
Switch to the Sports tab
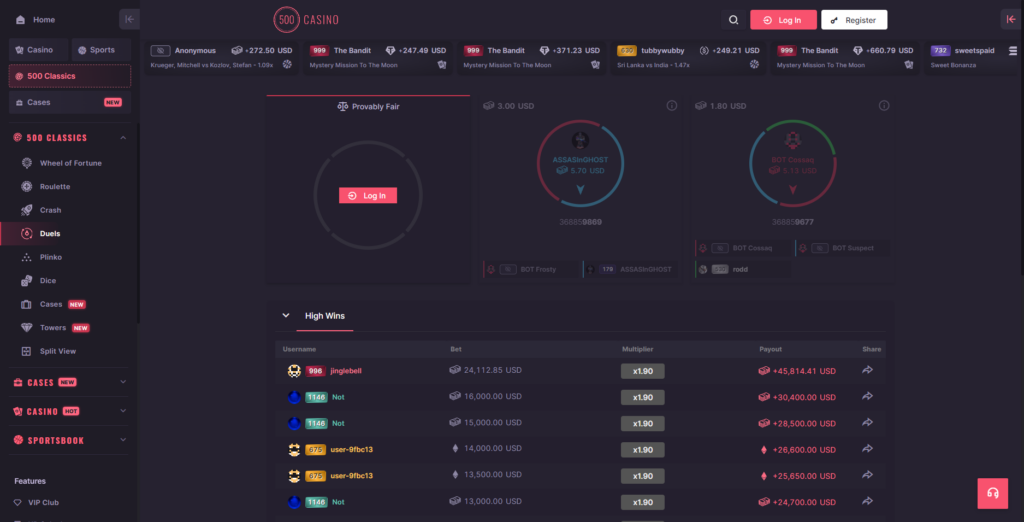tap(101, 50)
